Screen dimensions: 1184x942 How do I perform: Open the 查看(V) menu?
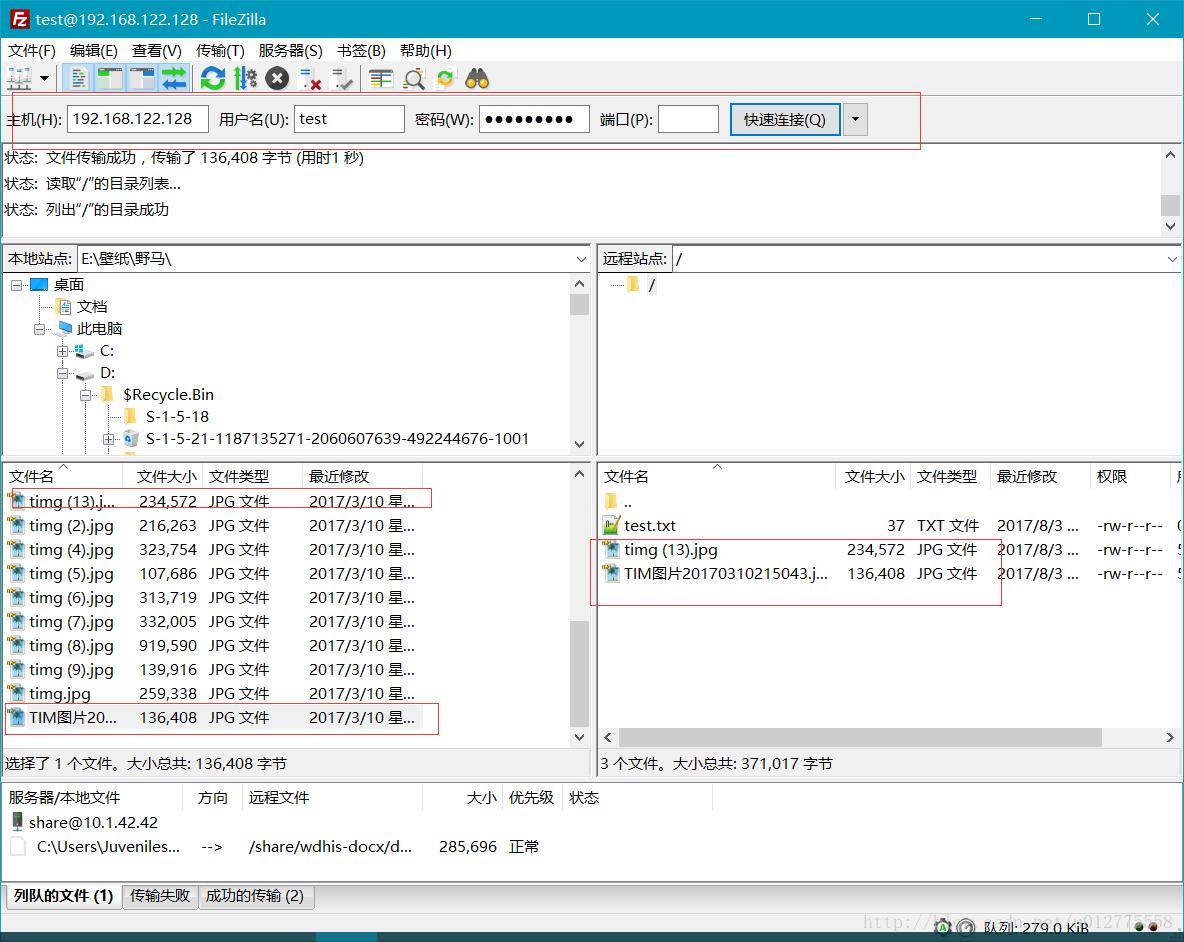click(x=156, y=51)
